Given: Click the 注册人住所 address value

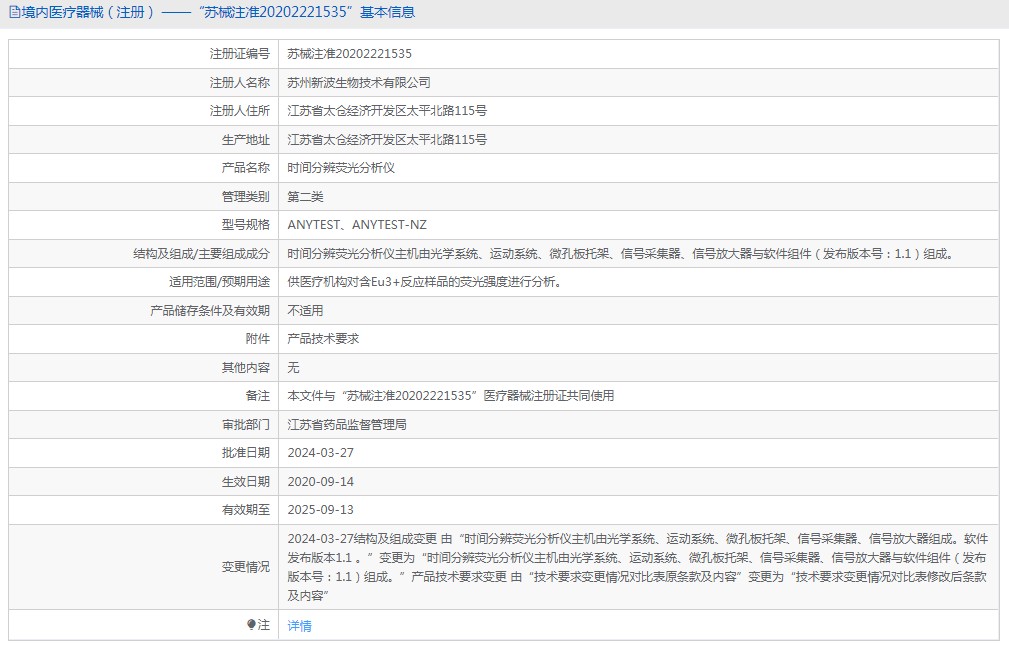Looking at the screenshot, I should [387, 111].
